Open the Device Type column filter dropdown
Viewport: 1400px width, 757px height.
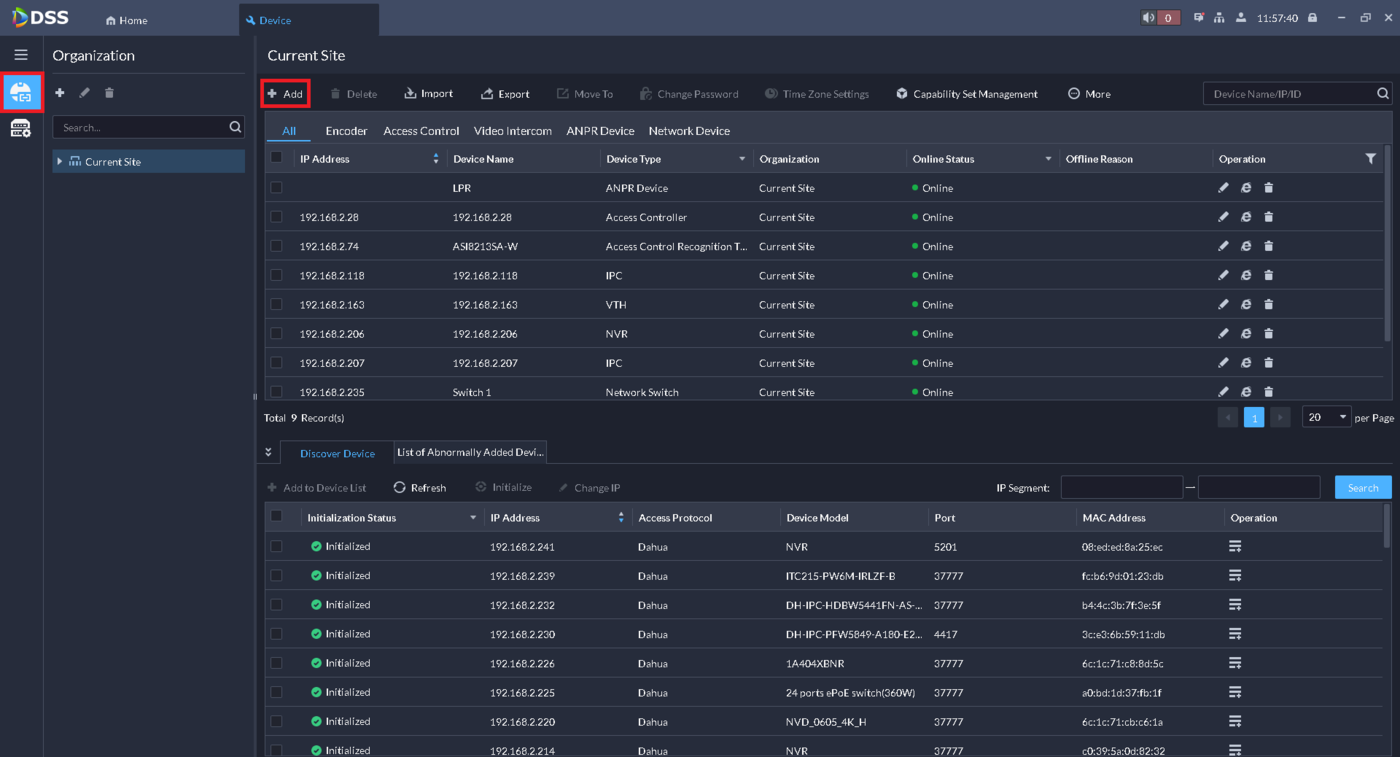pos(742,159)
